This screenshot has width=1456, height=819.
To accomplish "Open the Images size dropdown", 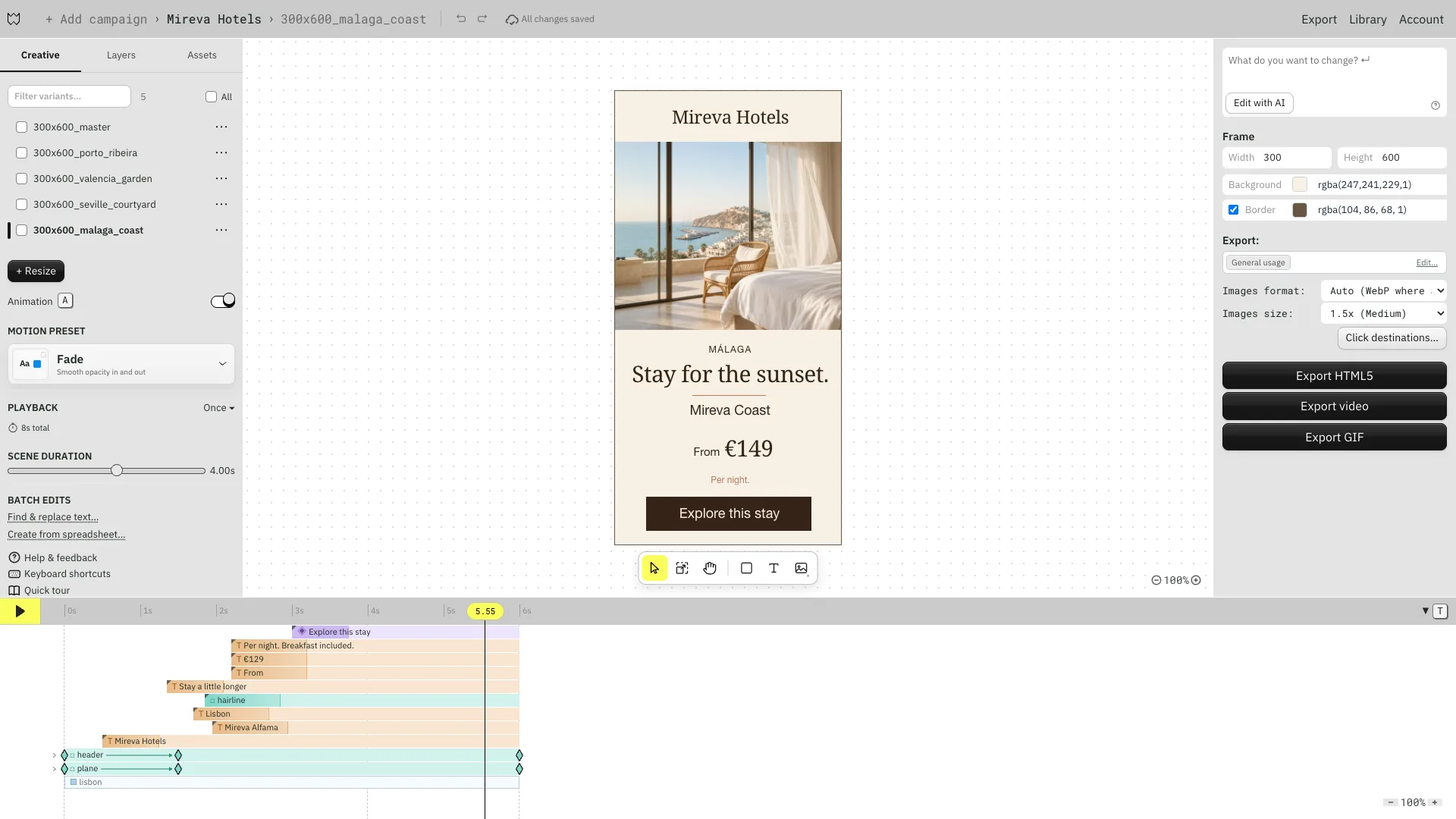I will pyautogui.click(x=1384, y=314).
